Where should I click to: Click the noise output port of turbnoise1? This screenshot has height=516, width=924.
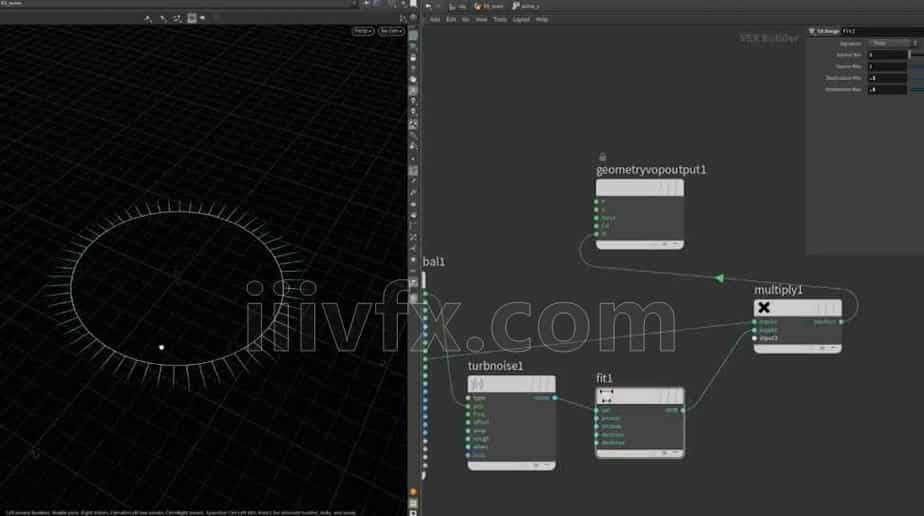point(555,398)
